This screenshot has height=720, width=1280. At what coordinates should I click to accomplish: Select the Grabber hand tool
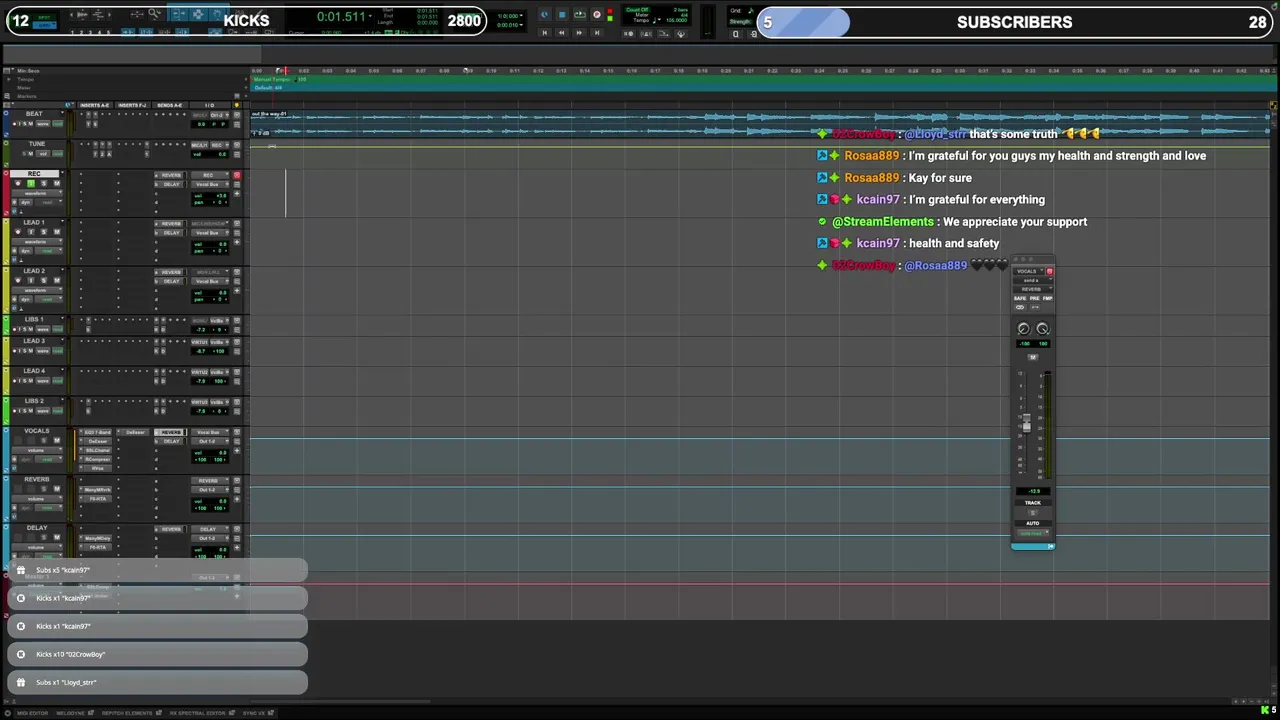[x=219, y=14]
